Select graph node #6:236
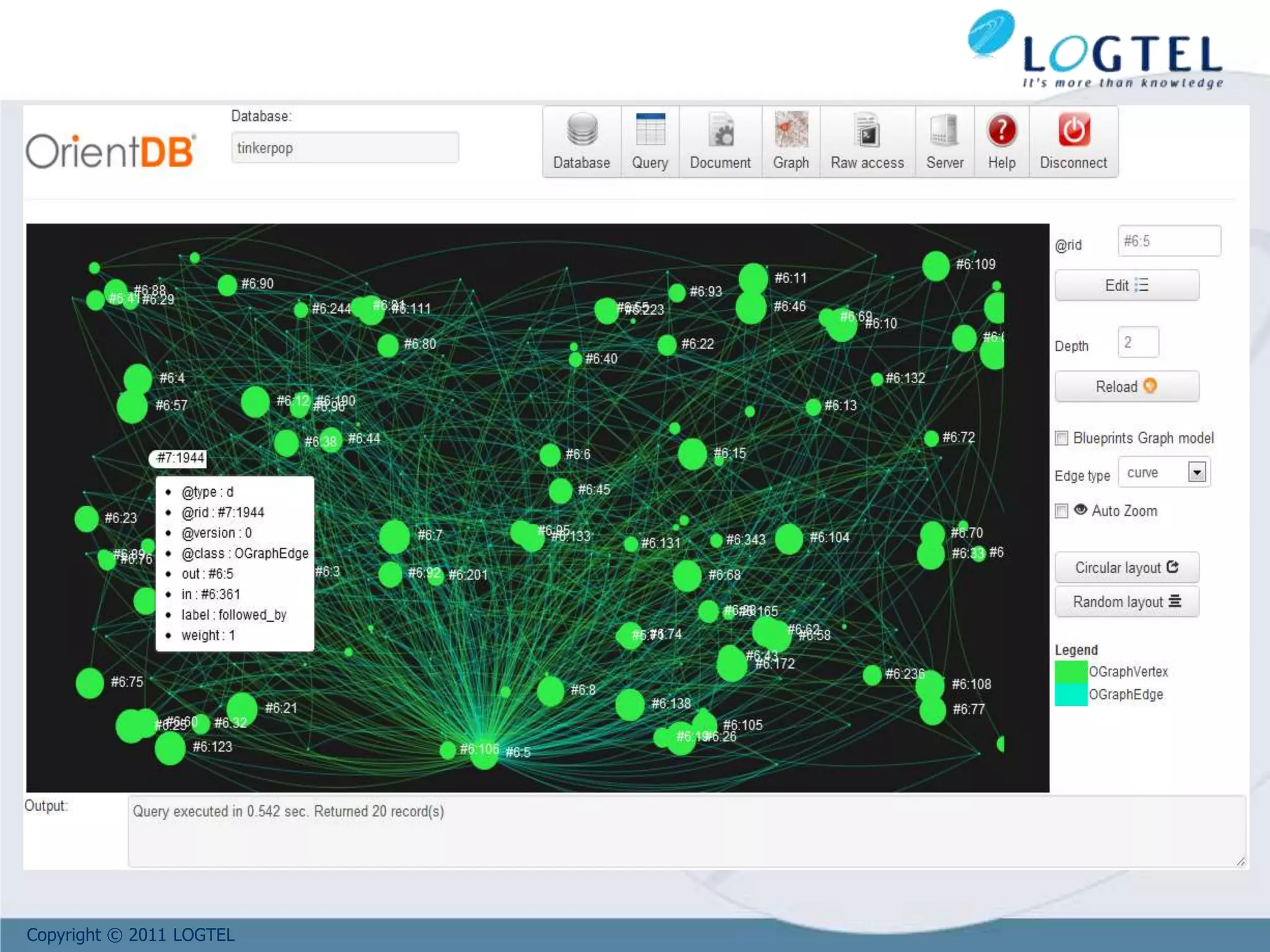 click(x=872, y=675)
